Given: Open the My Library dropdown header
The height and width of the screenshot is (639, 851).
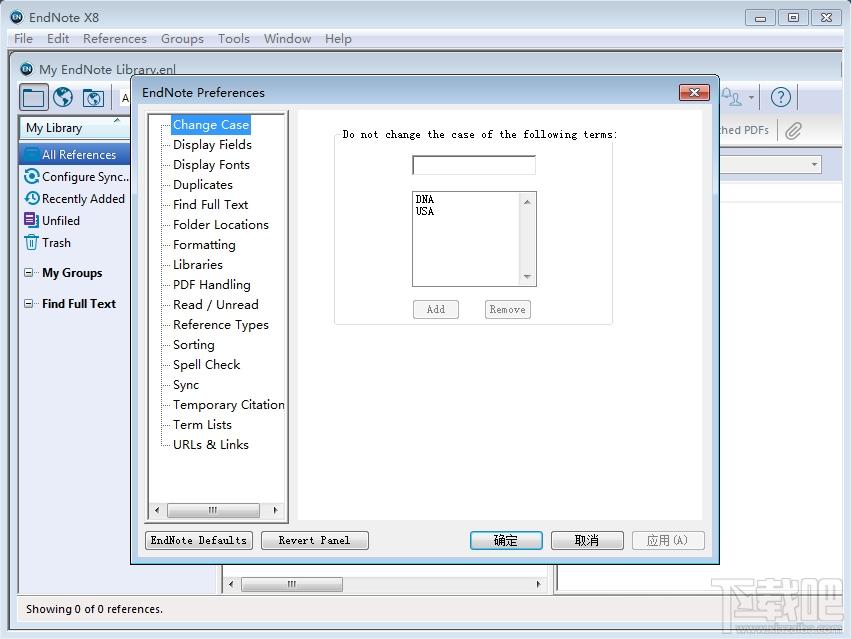Looking at the screenshot, I should (x=74, y=128).
